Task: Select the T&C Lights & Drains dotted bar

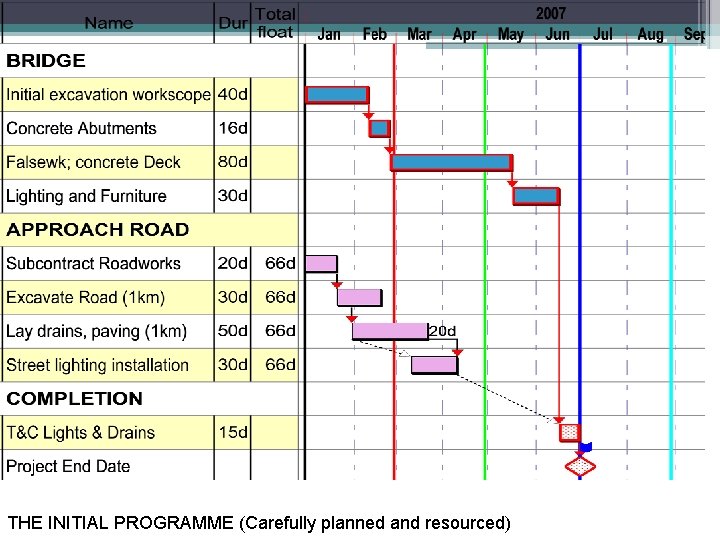Action: coord(570,433)
